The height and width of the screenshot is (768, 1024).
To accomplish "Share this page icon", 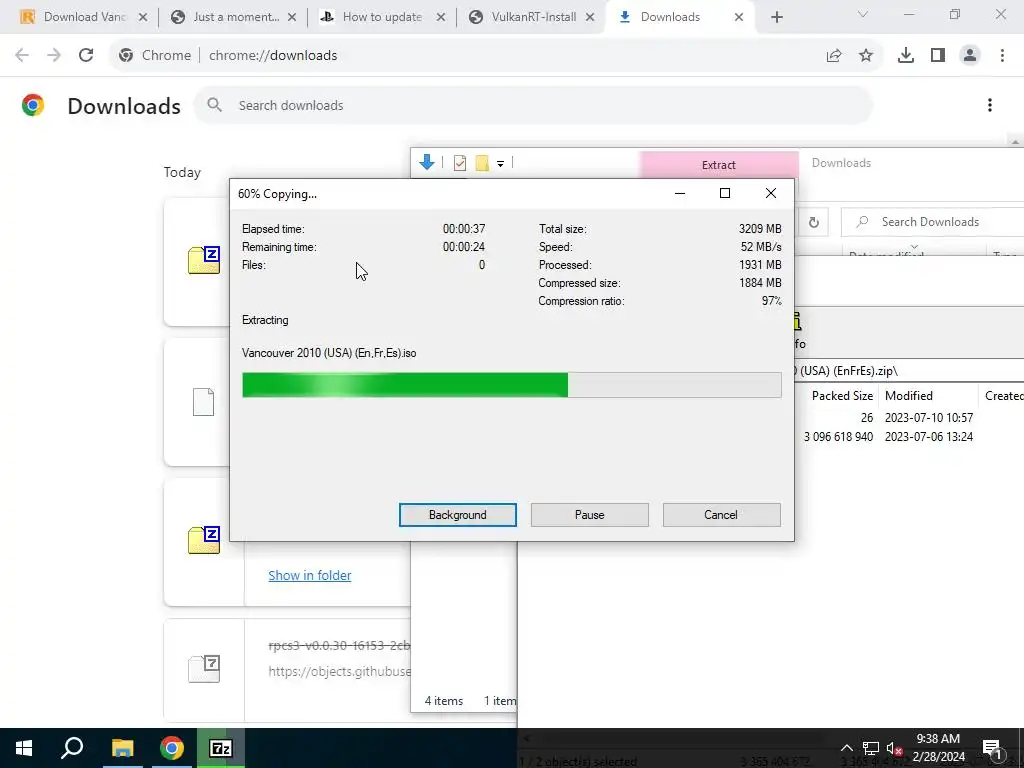I will point(834,56).
